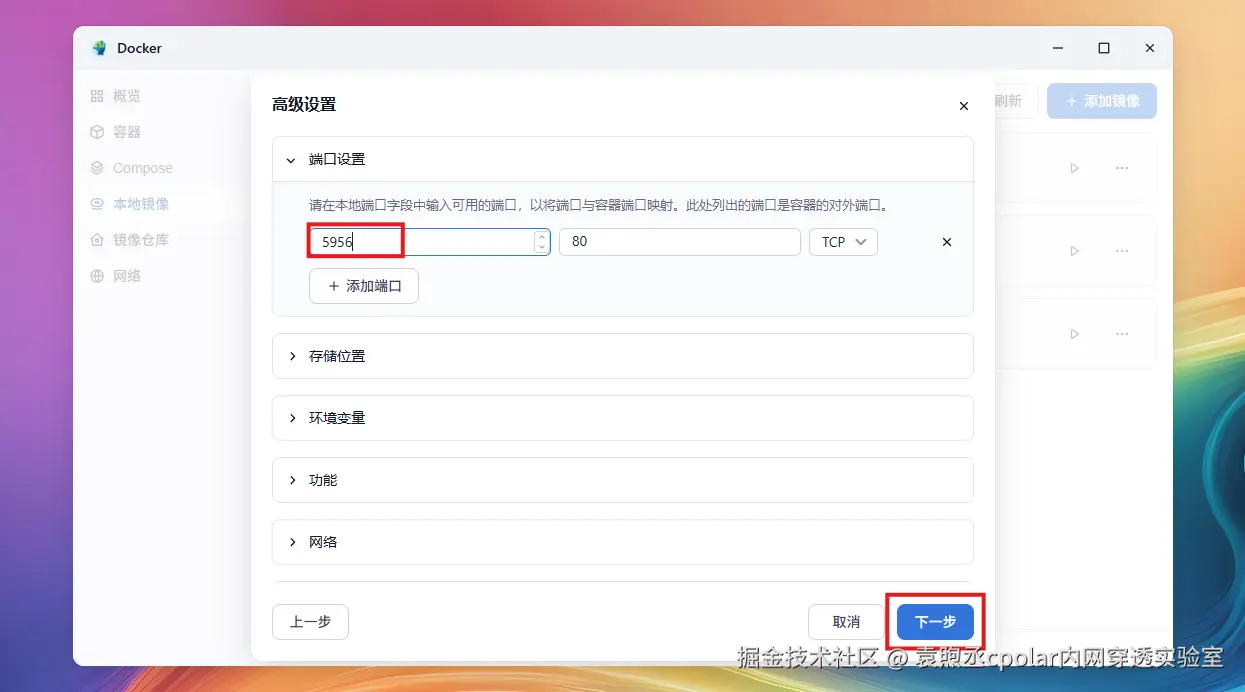Click the Docker whale logo
Screen dimensions: 1245x692
[x=98, y=47]
